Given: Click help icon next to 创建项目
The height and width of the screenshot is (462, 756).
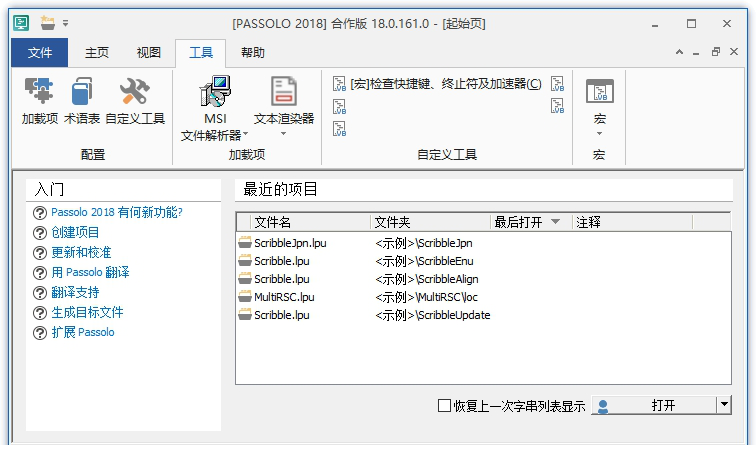Looking at the screenshot, I should [x=40, y=233].
